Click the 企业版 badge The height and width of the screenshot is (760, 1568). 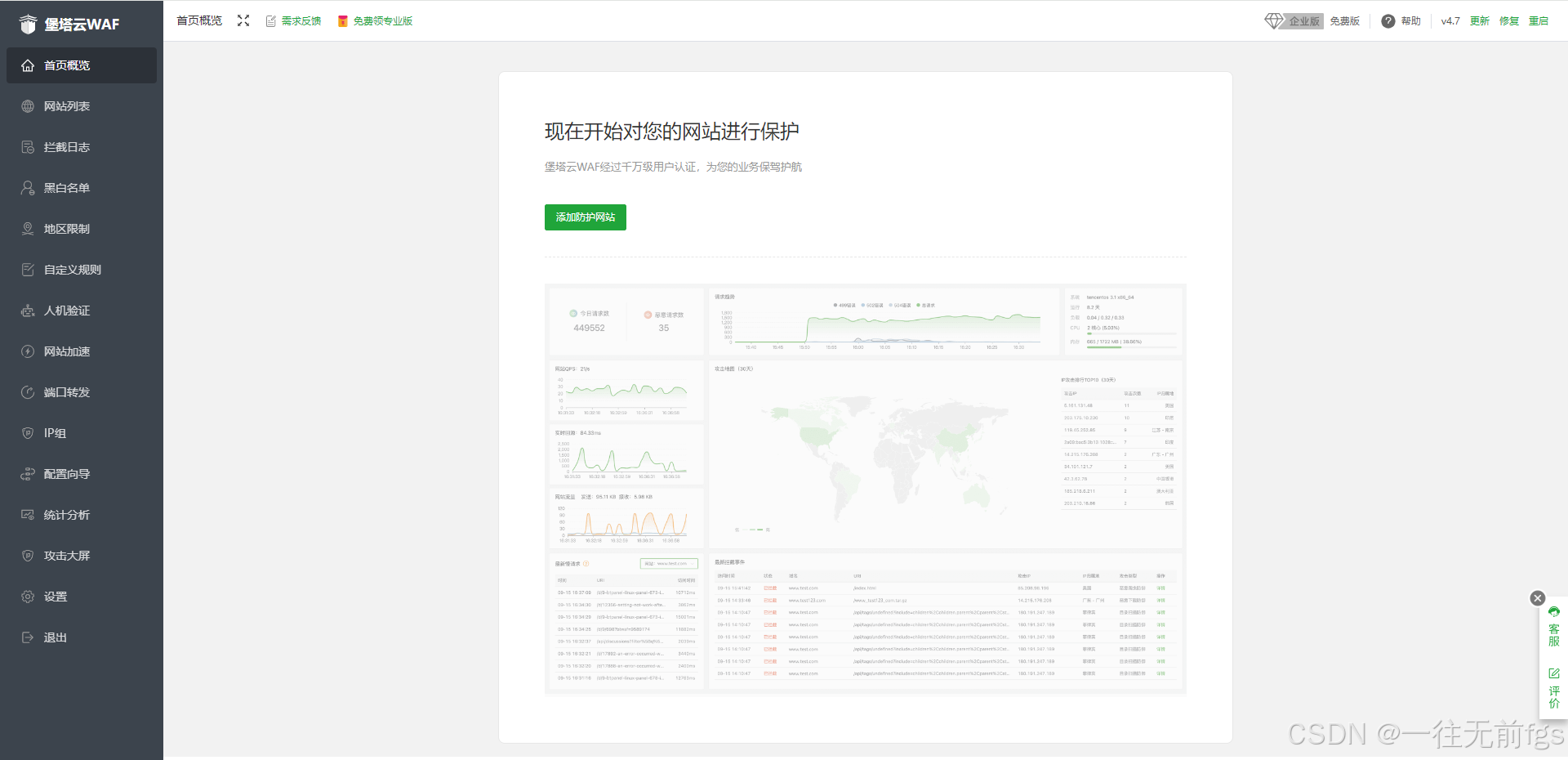click(x=1304, y=21)
